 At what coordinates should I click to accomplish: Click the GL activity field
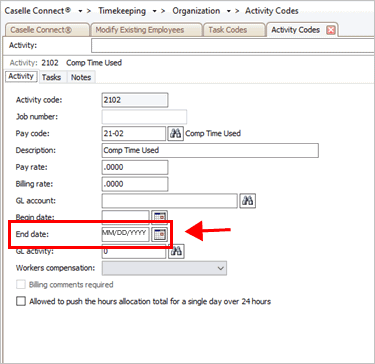pos(134,251)
